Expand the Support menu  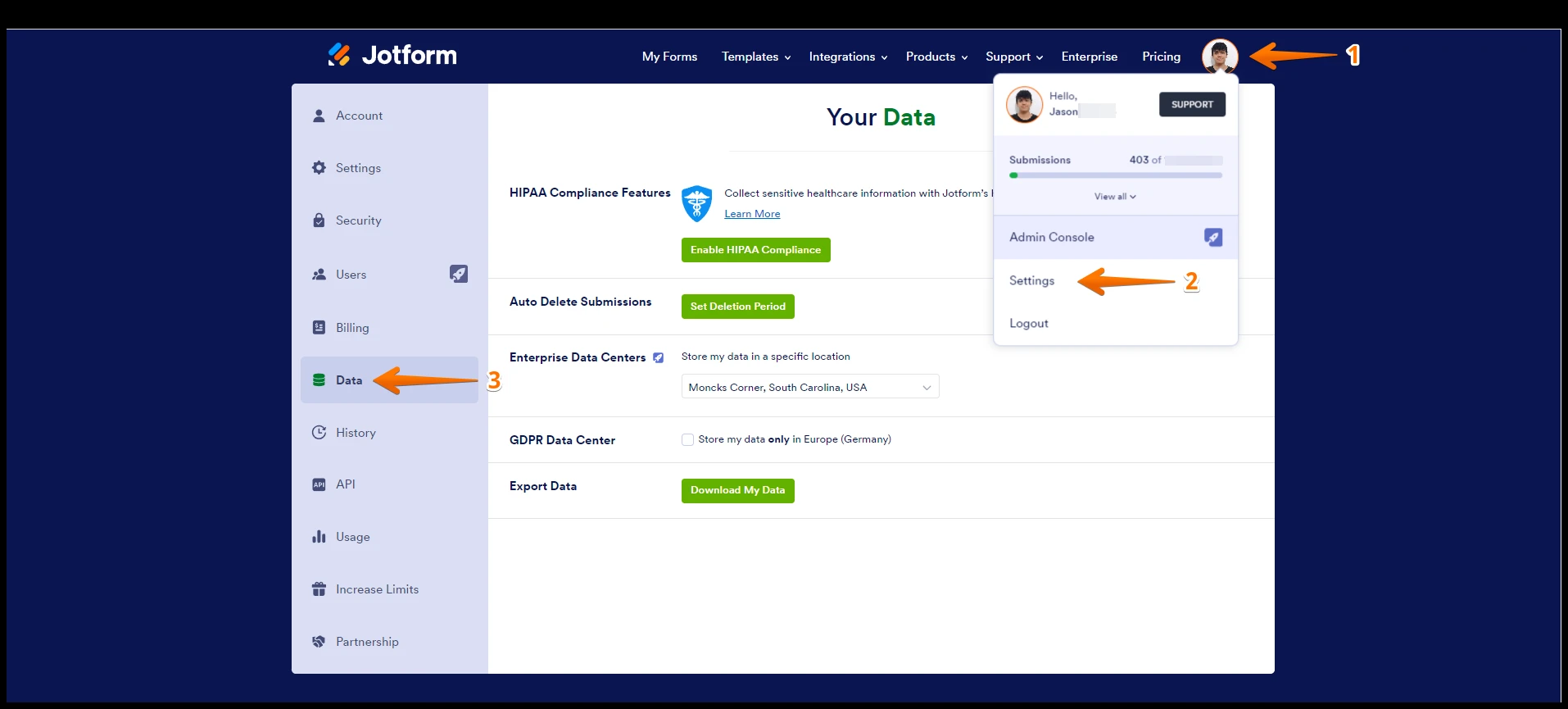1014,57
